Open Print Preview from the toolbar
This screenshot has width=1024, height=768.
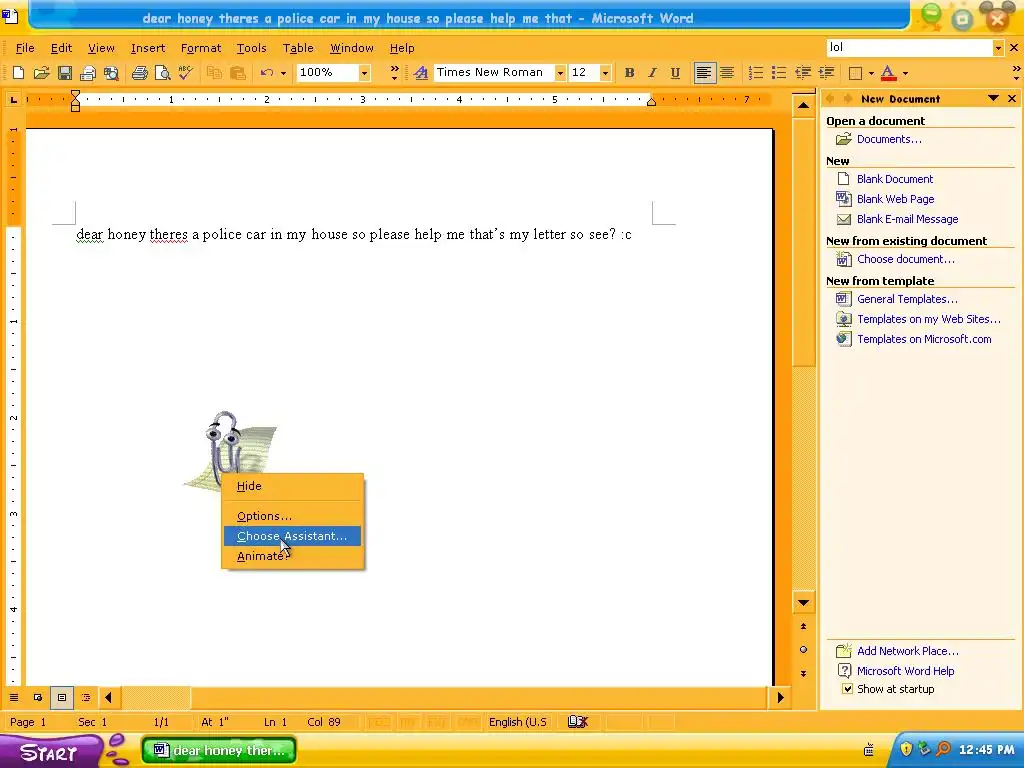[163, 72]
